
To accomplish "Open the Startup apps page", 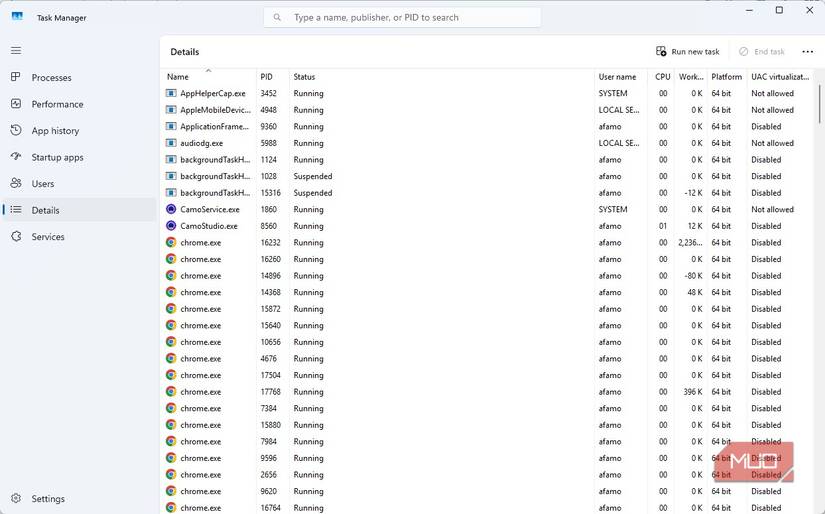I will point(79,157).
